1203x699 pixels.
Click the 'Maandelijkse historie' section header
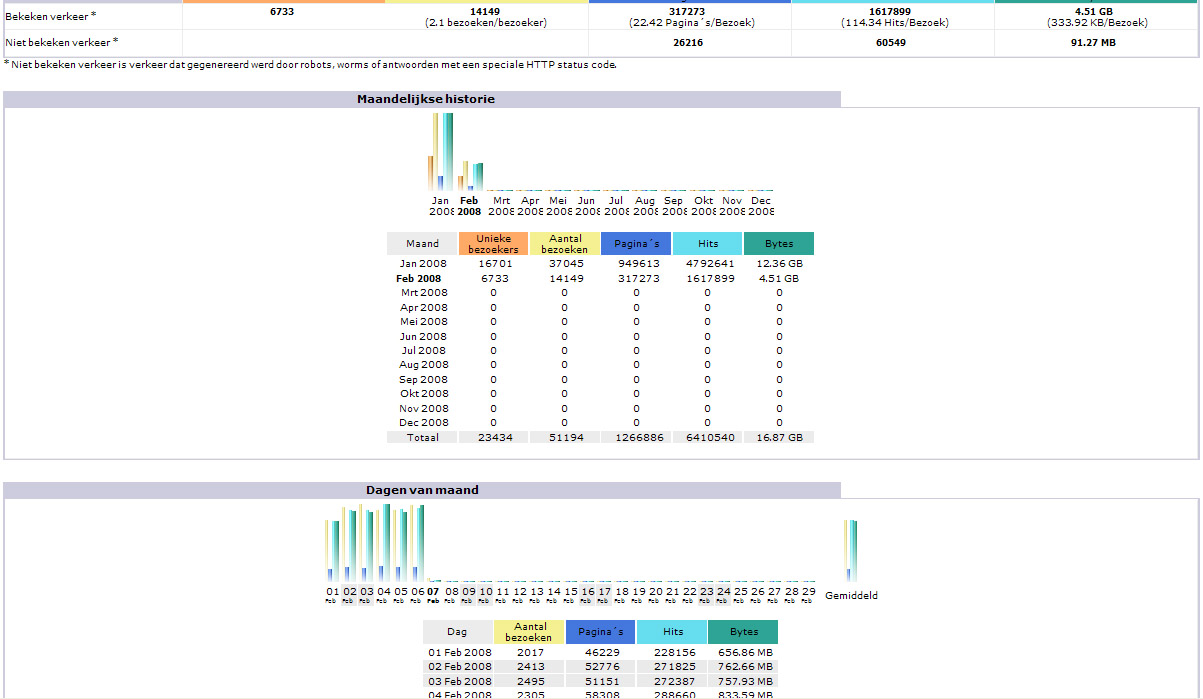click(x=426, y=99)
